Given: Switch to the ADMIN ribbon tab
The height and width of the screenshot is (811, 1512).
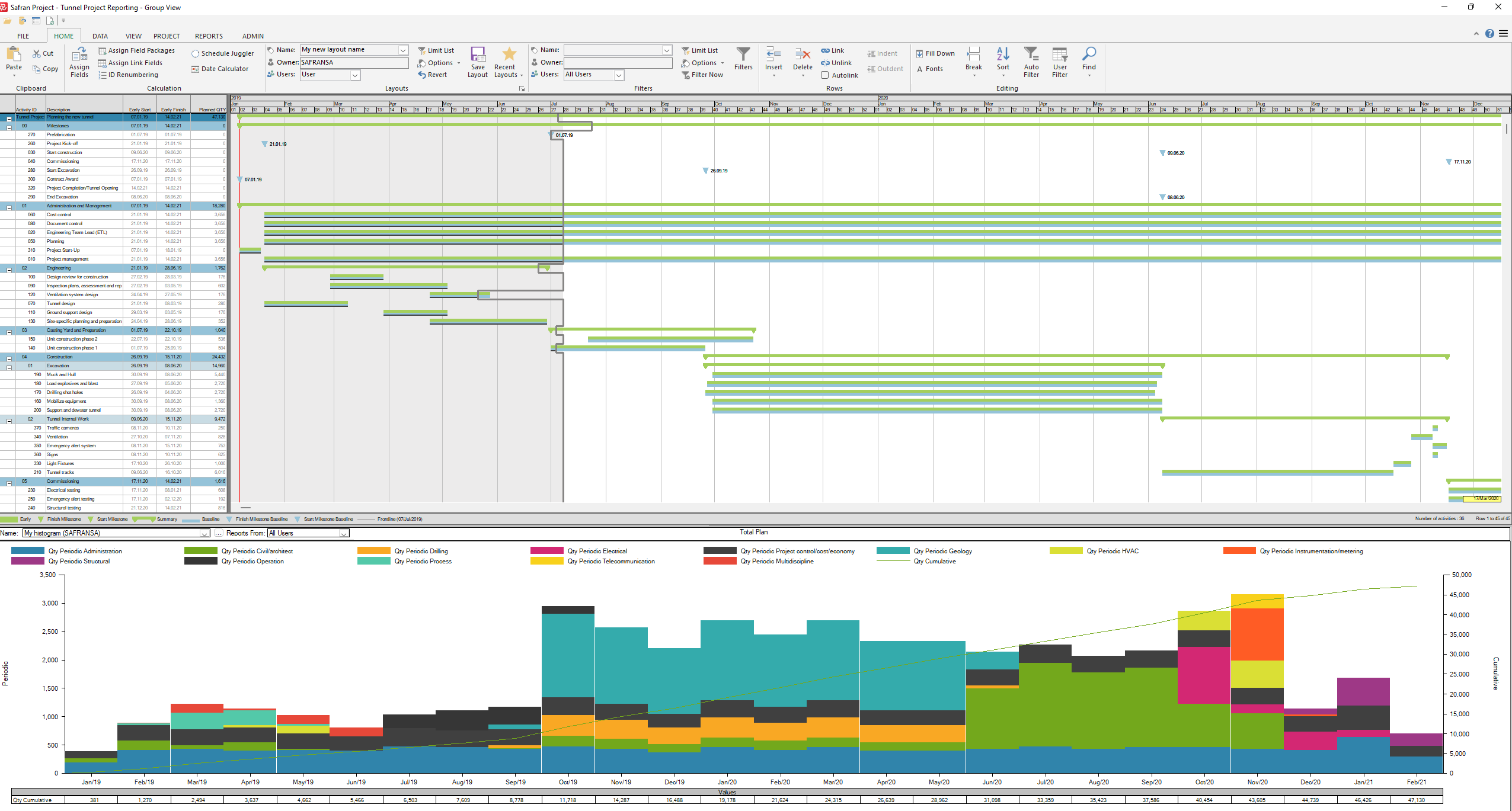Looking at the screenshot, I should [253, 36].
